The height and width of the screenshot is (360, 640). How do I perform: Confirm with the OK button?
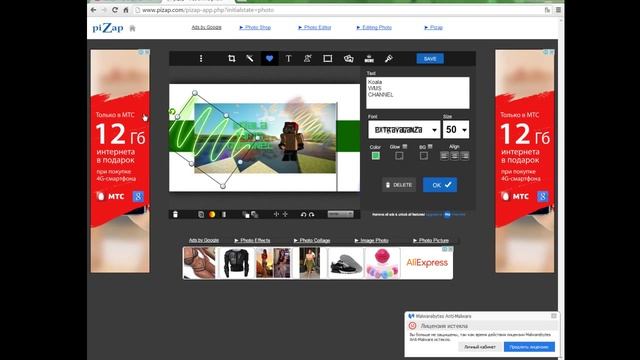440,185
